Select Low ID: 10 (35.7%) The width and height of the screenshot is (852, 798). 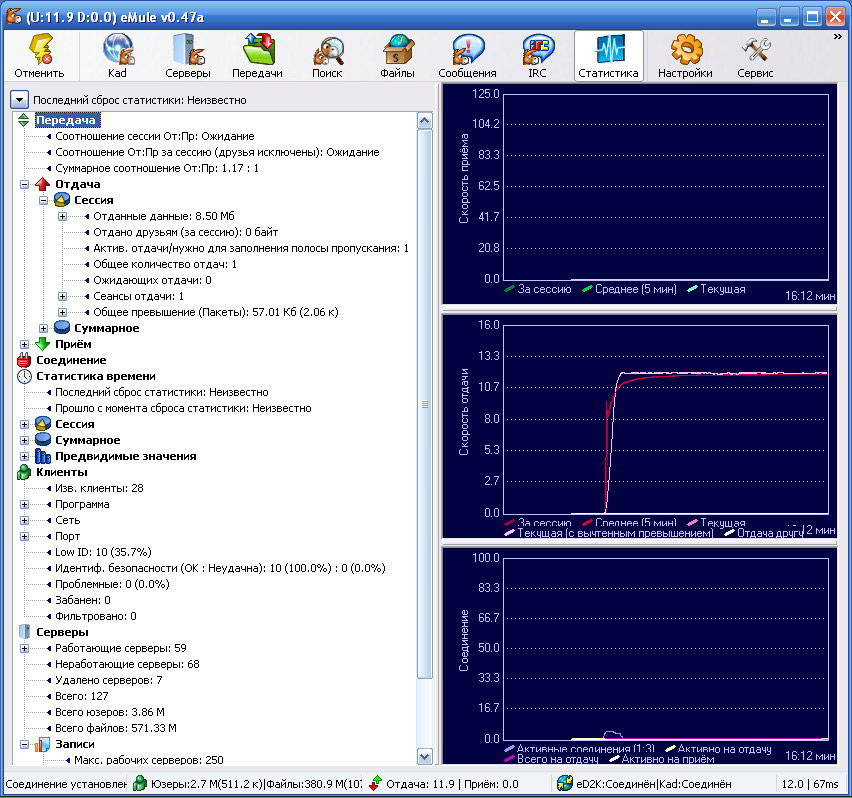pyautogui.click(x=103, y=552)
